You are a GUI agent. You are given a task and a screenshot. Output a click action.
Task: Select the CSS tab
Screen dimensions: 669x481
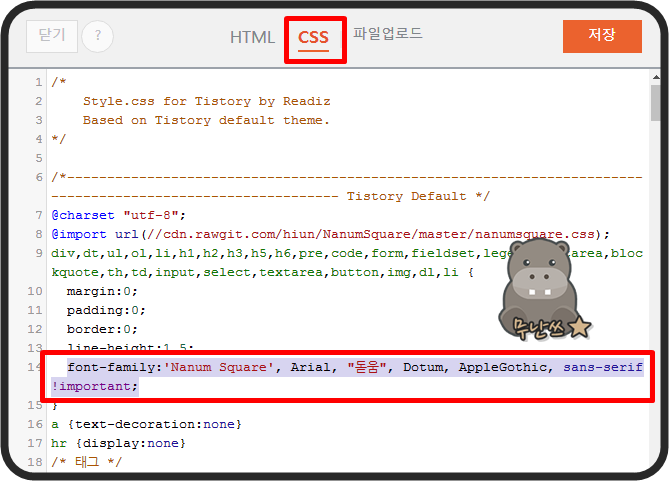click(313, 38)
